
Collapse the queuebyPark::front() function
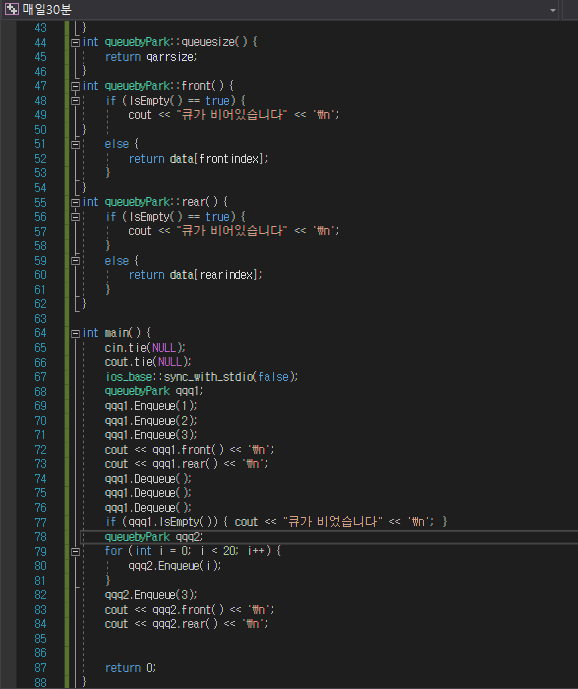tap(75, 86)
